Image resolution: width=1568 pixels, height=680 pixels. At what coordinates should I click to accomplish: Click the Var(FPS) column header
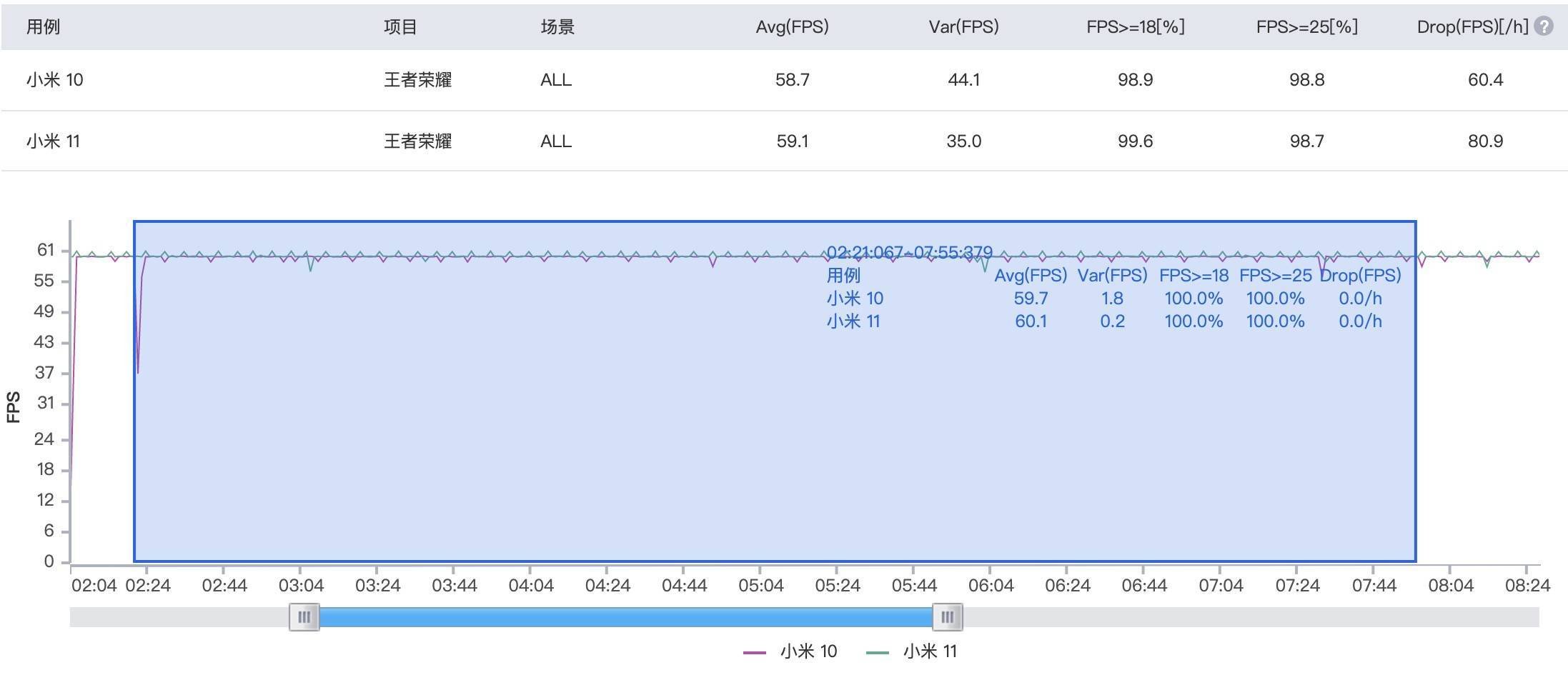963,26
